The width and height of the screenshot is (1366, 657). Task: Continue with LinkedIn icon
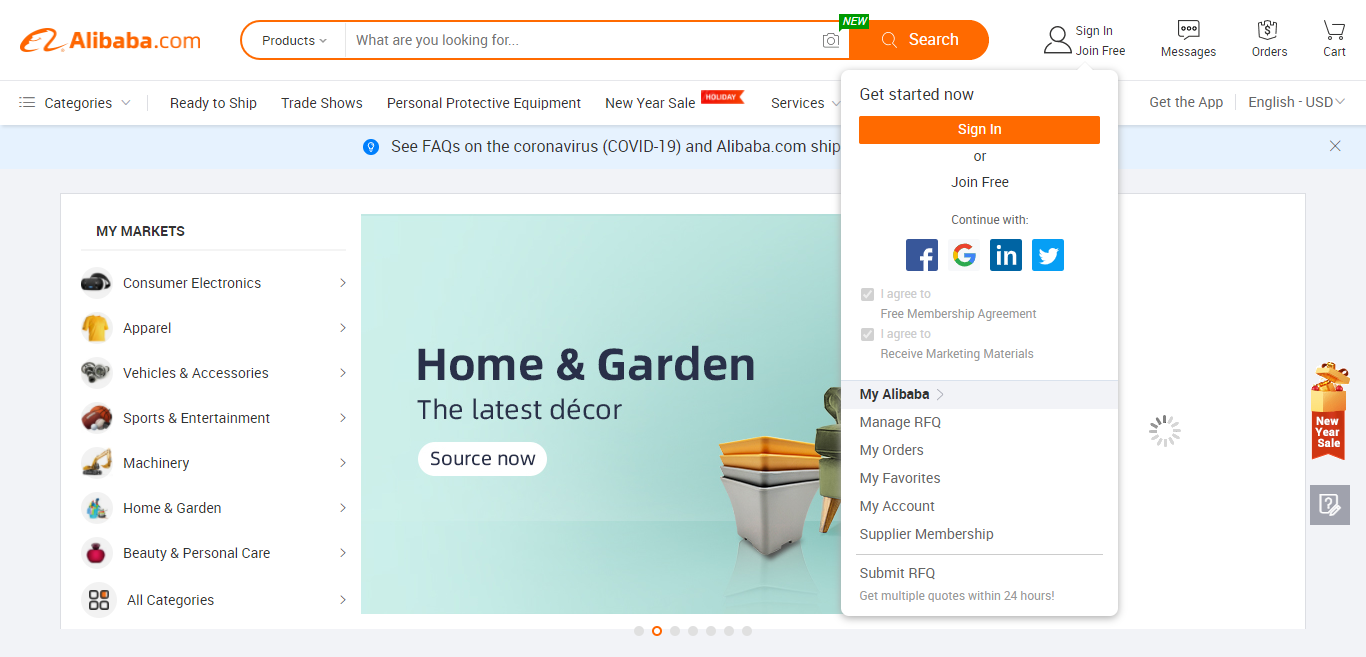[x=1006, y=255]
